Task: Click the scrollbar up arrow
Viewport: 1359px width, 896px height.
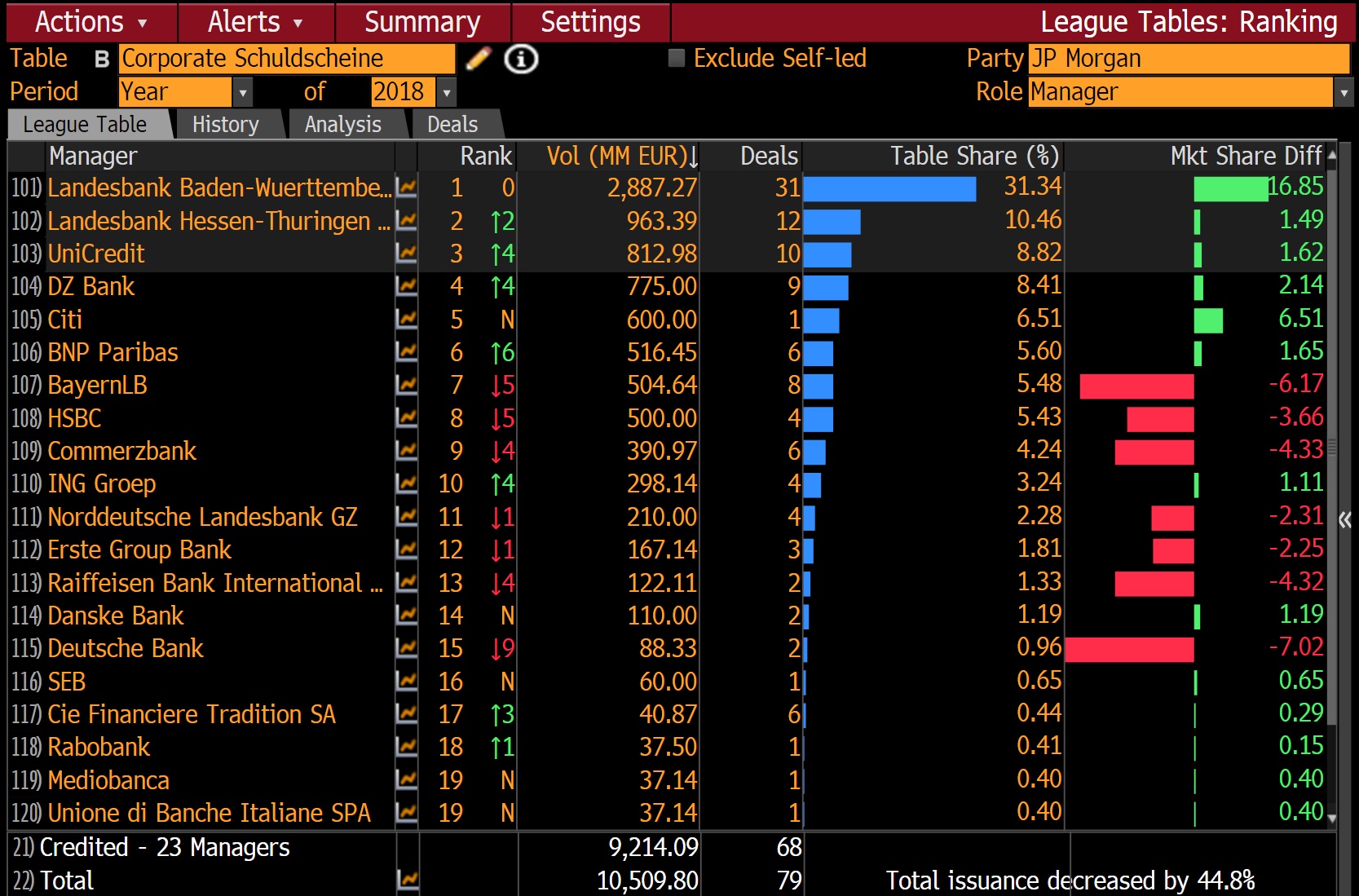Action: click(1332, 156)
